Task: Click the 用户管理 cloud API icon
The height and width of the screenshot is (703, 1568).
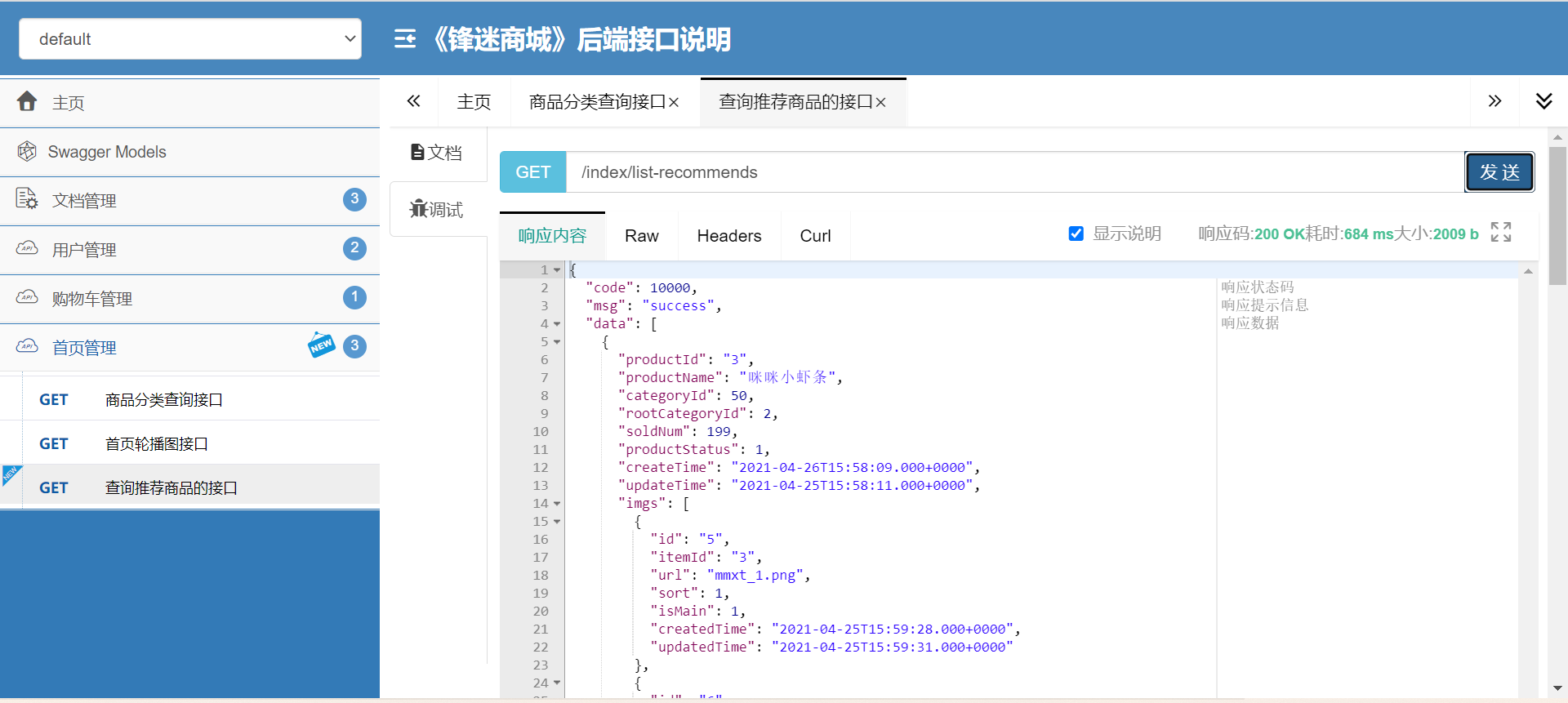Action: 27,248
